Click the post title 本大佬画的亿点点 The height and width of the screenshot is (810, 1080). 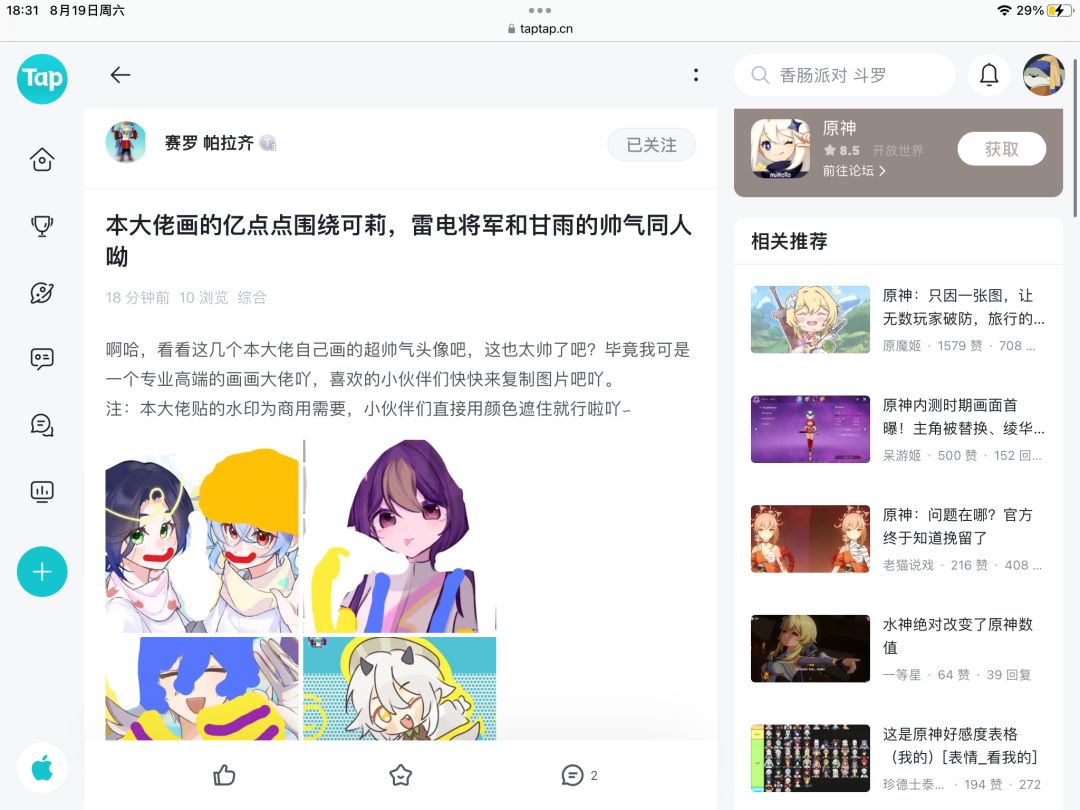click(x=398, y=240)
